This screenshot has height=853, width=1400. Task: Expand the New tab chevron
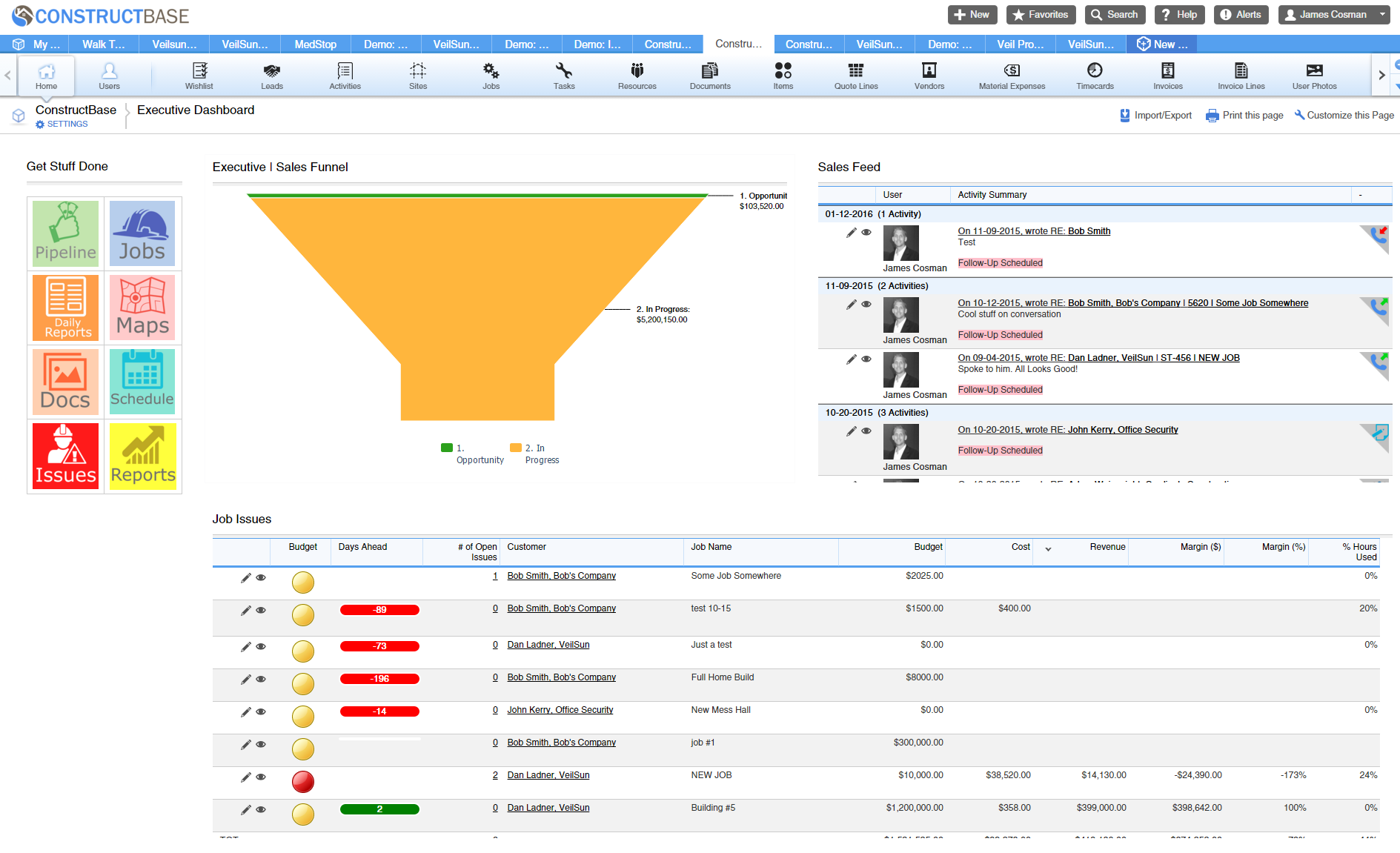pos(1381,74)
